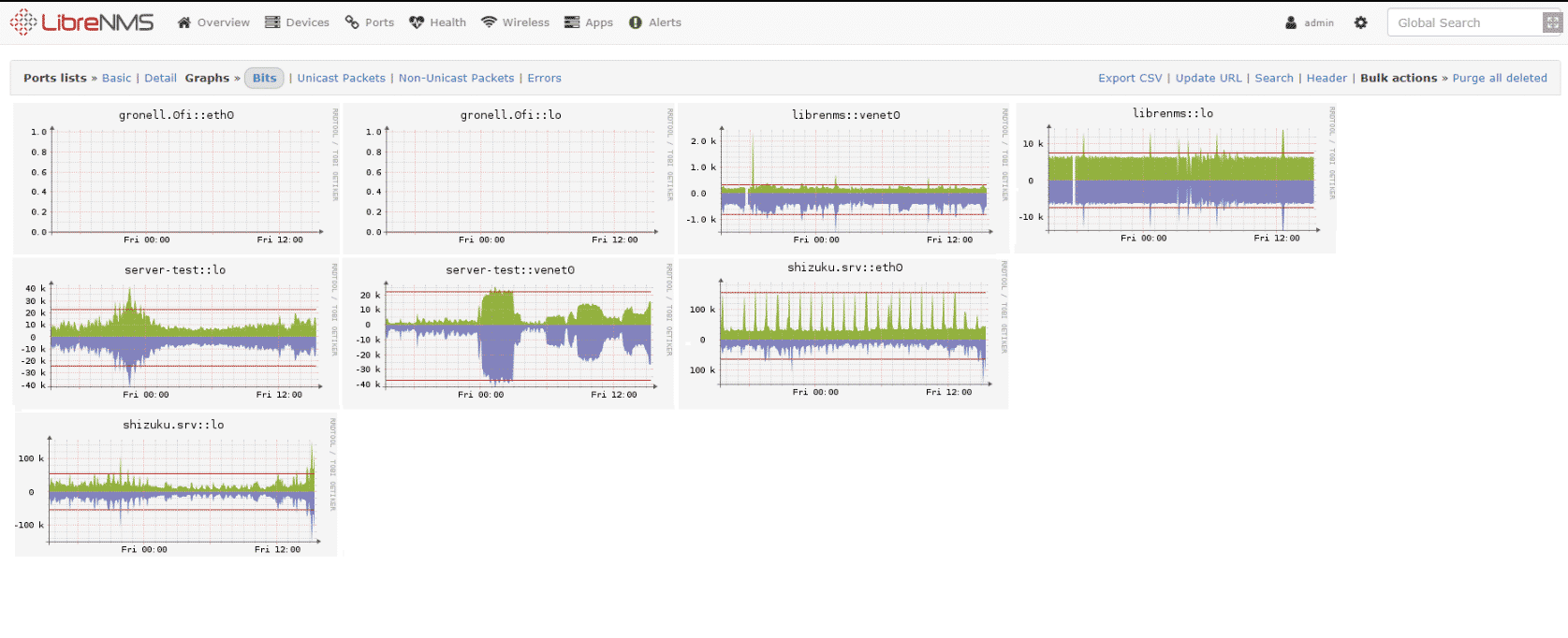The image size is (1568, 638).
Task: Expand the Apps menu
Action: (589, 22)
